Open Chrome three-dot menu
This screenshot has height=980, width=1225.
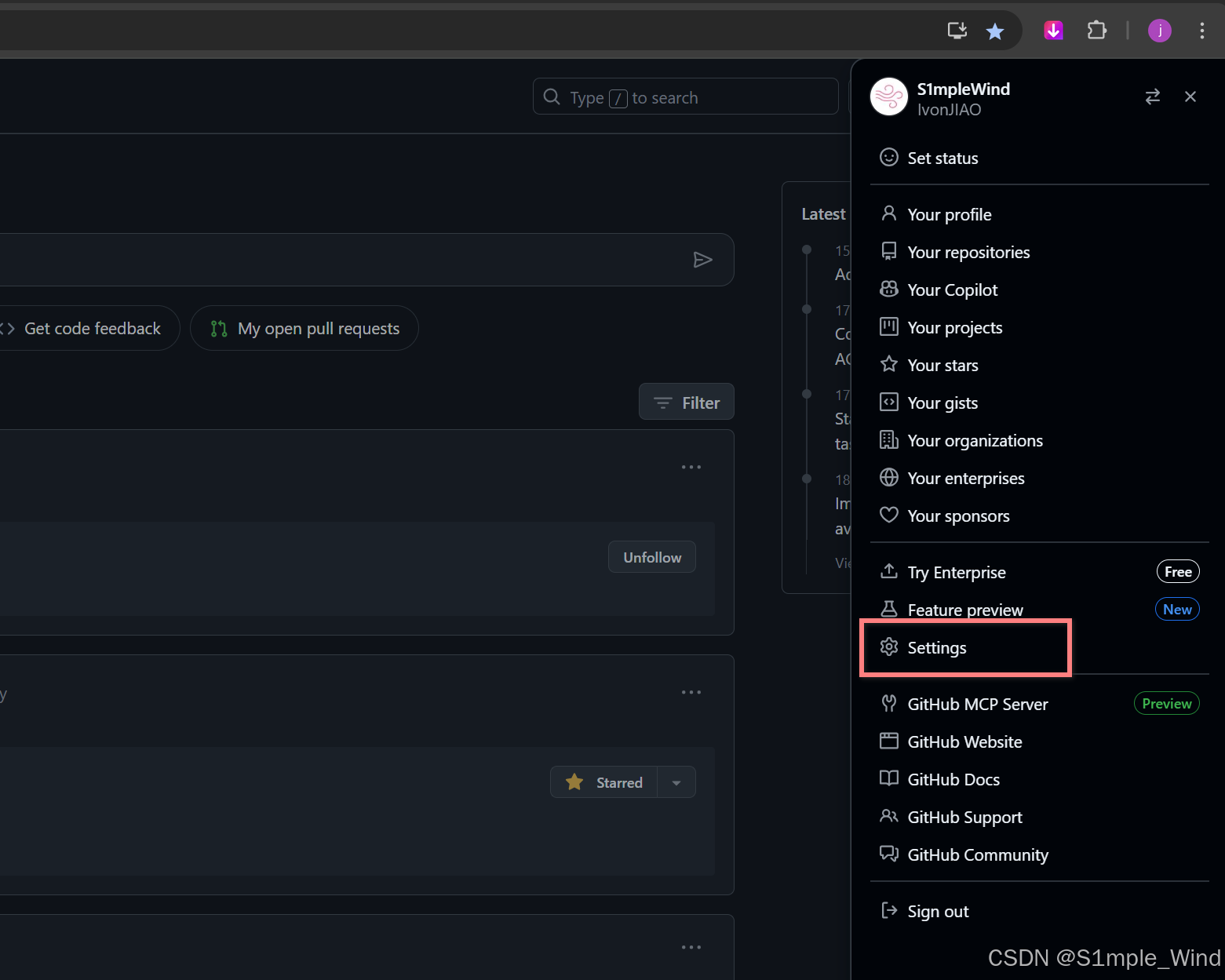tap(1201, 31)
